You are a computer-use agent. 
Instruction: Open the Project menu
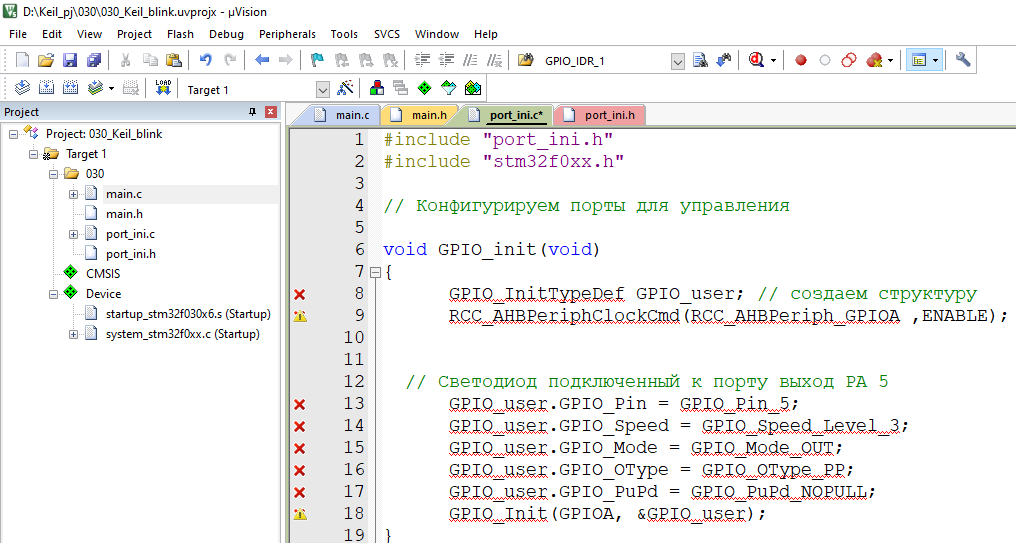(134, 34)
